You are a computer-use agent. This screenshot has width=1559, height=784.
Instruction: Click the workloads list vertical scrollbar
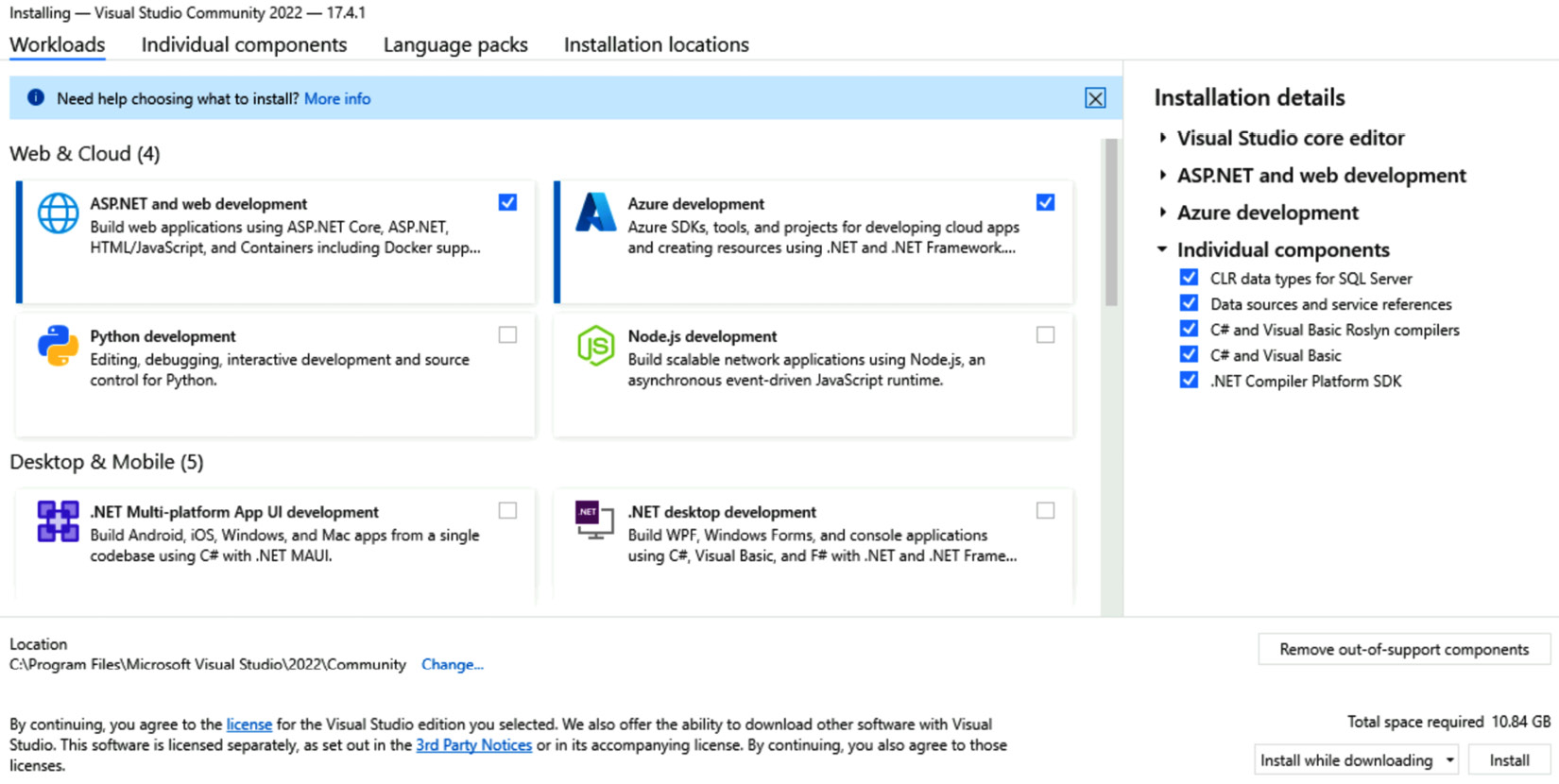click(x=1111, y=222)
